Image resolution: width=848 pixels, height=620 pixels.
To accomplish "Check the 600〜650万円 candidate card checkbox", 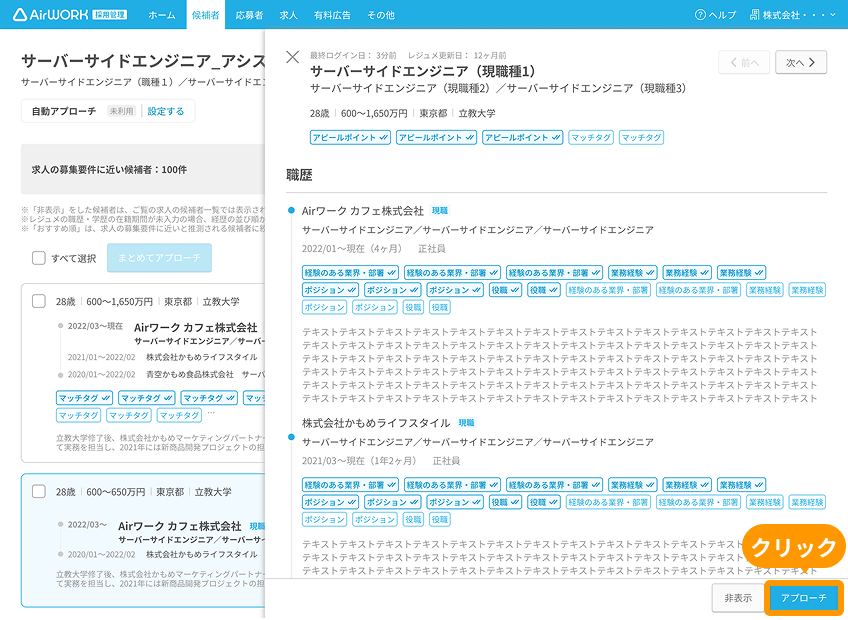I will [39, 491].
